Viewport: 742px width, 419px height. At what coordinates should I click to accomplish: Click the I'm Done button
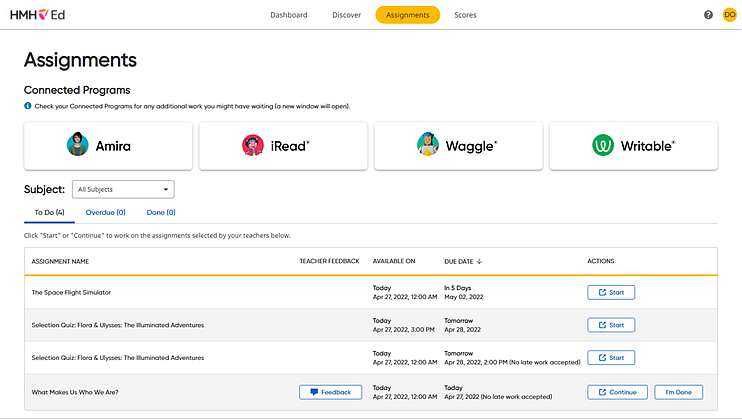pyautogui.click(x=678, y=392)
